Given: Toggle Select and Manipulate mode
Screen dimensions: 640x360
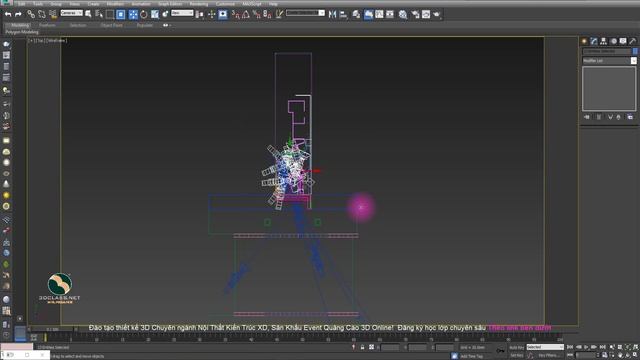Looking at the screenshot, I should (x=211, y=14).
